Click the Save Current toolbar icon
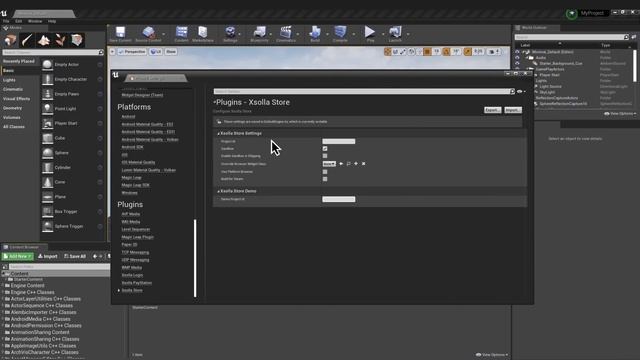 (x=120, y=32)
